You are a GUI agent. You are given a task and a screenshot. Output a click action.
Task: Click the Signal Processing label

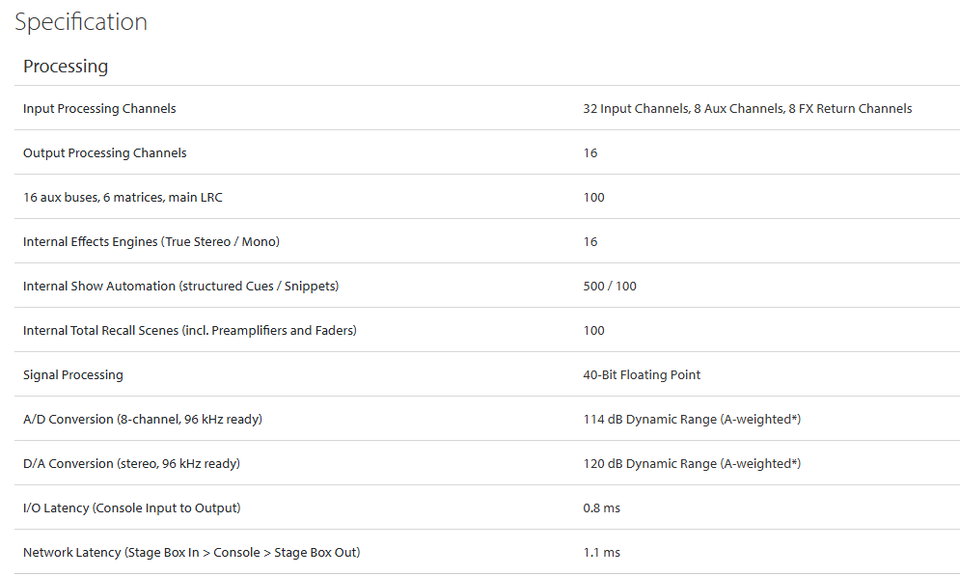pos(73,375)
